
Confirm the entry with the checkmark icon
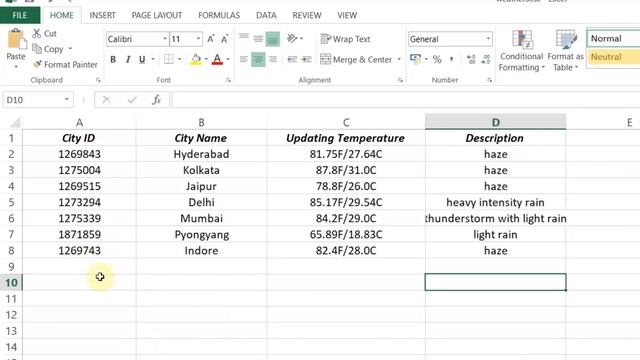tap(132, 100)
